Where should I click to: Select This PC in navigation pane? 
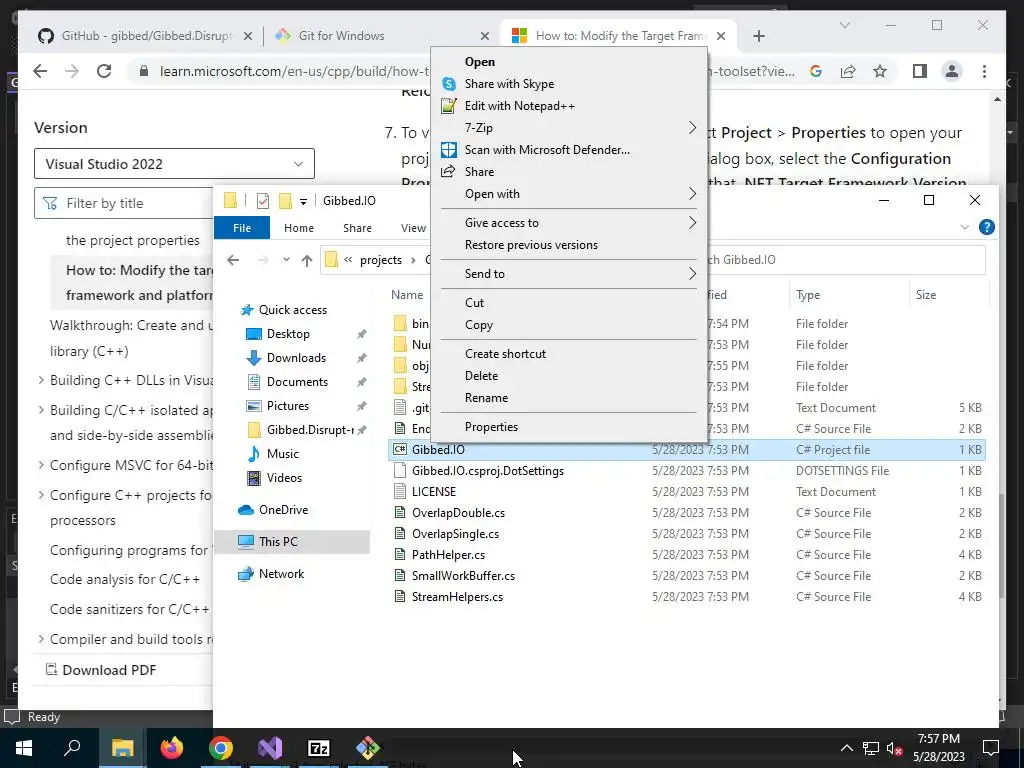click(x=292, y=541)
